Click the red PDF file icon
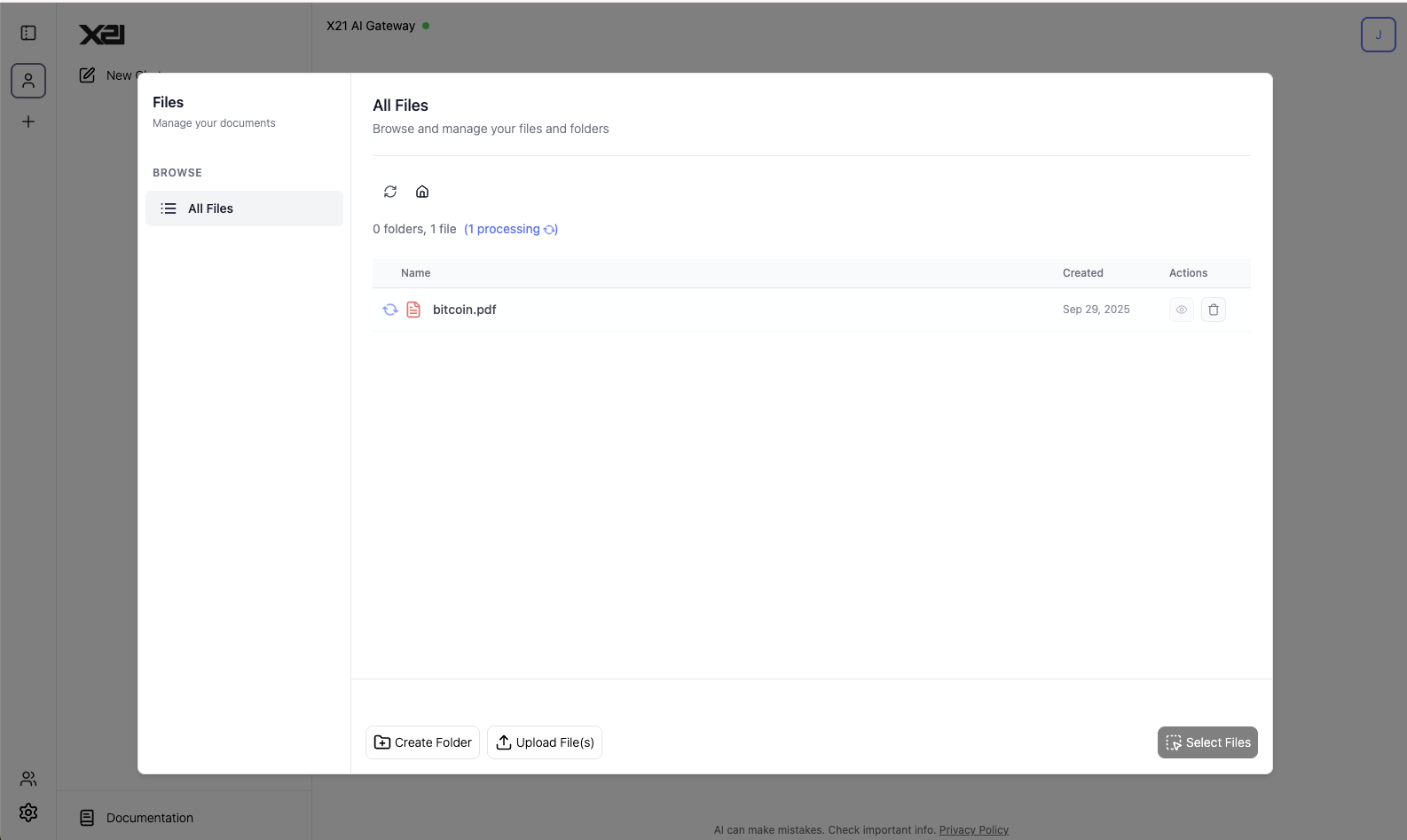 (x=413, y=310)
